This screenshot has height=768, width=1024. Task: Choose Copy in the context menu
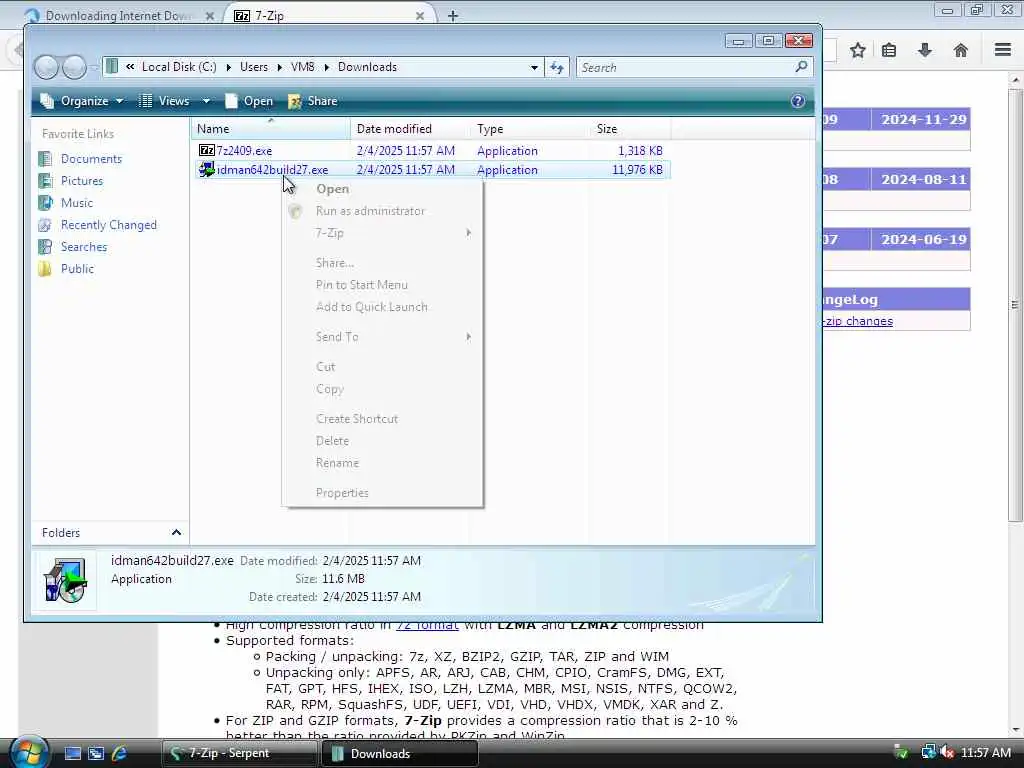[x=382, y=389]
